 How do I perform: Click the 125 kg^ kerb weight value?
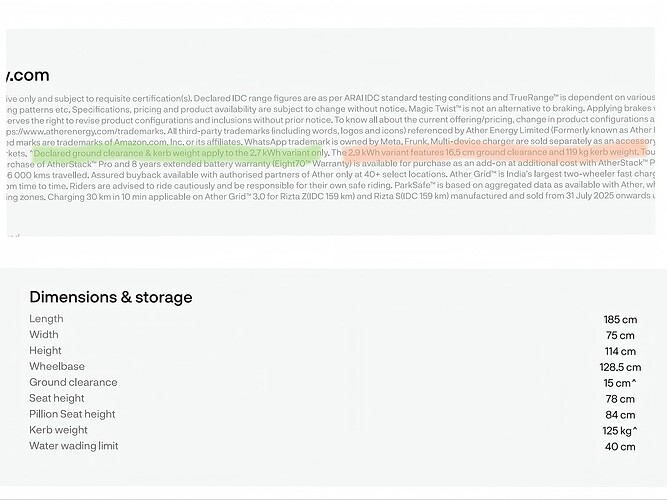pyautogui.click(x=620, y=431)
